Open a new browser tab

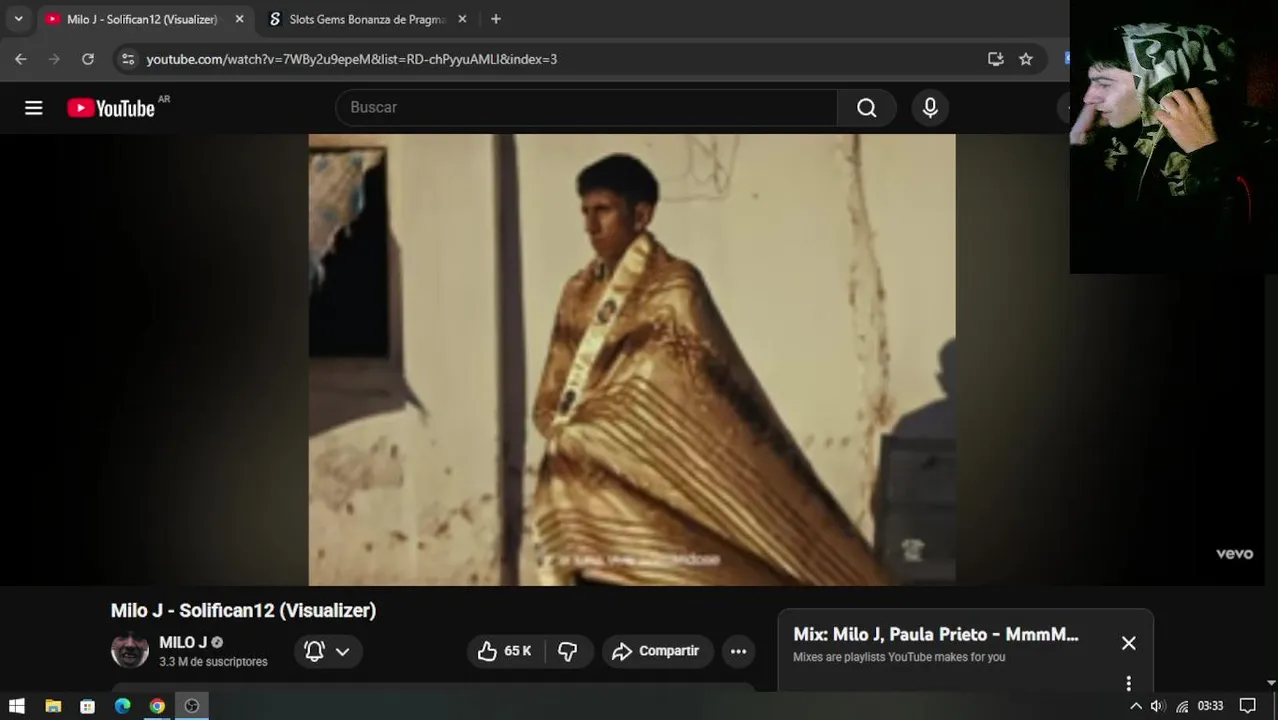[496, 19]
